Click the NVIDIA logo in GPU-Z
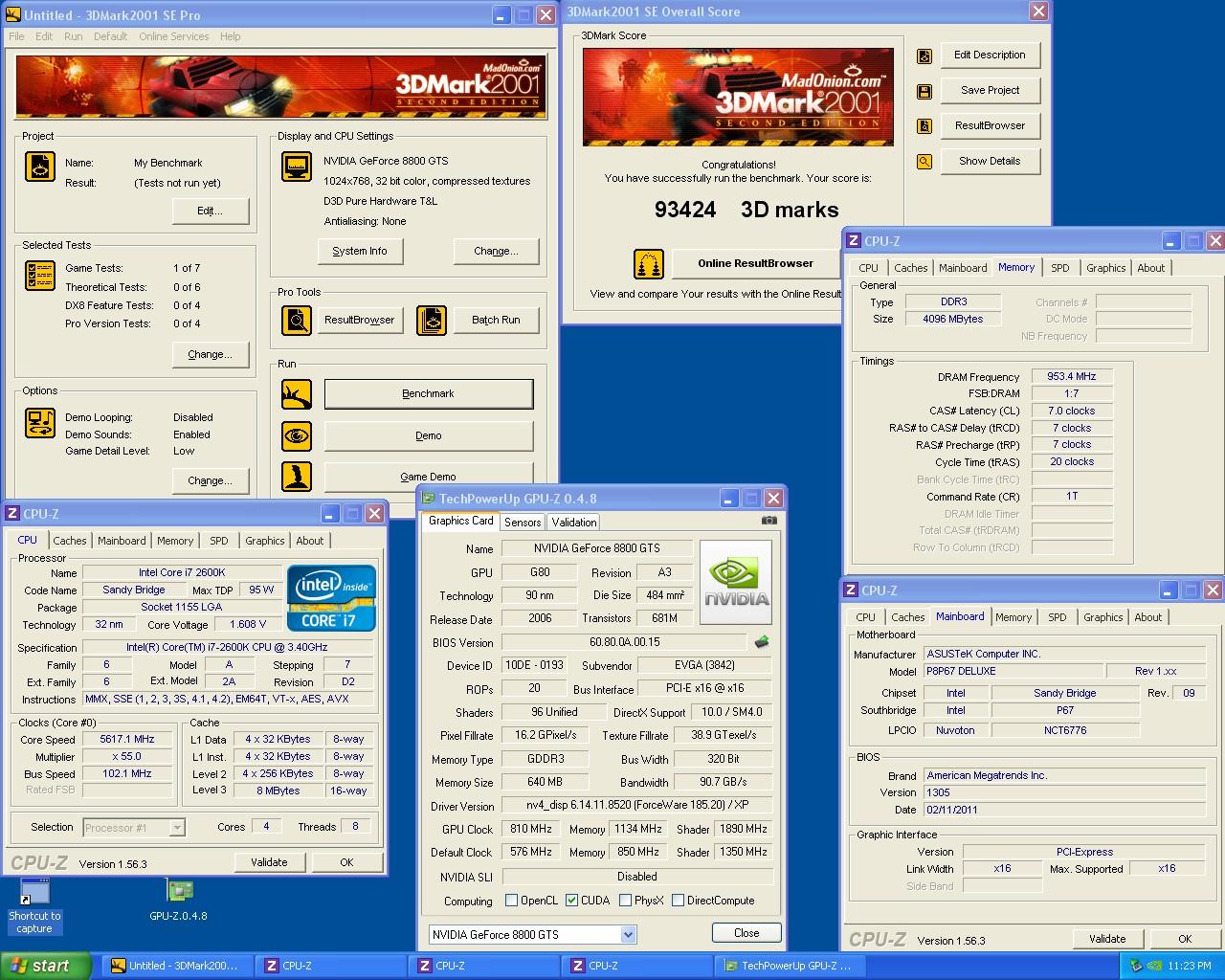The height and width of the screenshot is (980, 1225). click(736, 582)
